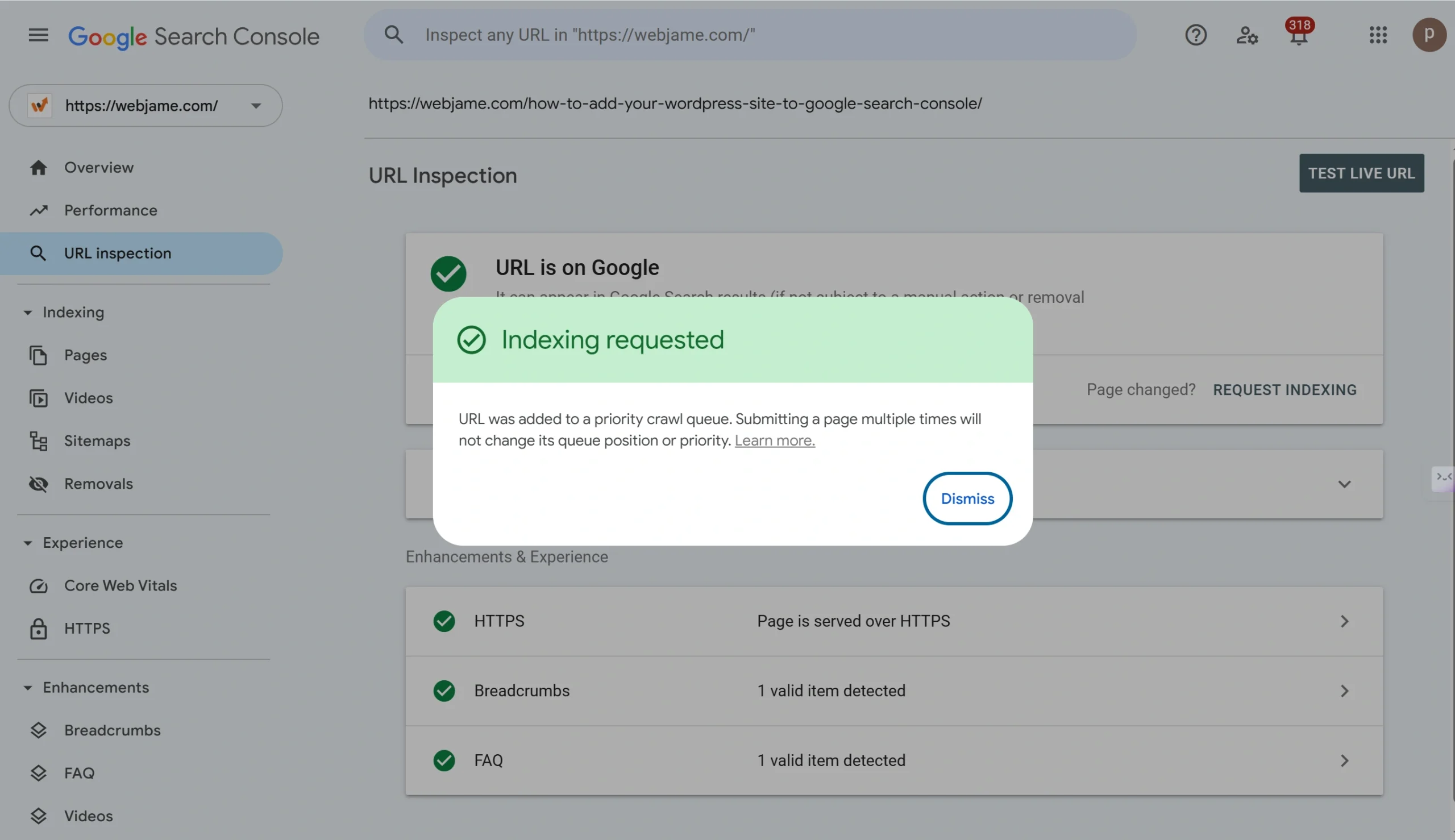Click the green check in Breadcrumbs row
The width and height of the screenshot is (1455, 840).
pyautogui.click(x=444, y=691)
